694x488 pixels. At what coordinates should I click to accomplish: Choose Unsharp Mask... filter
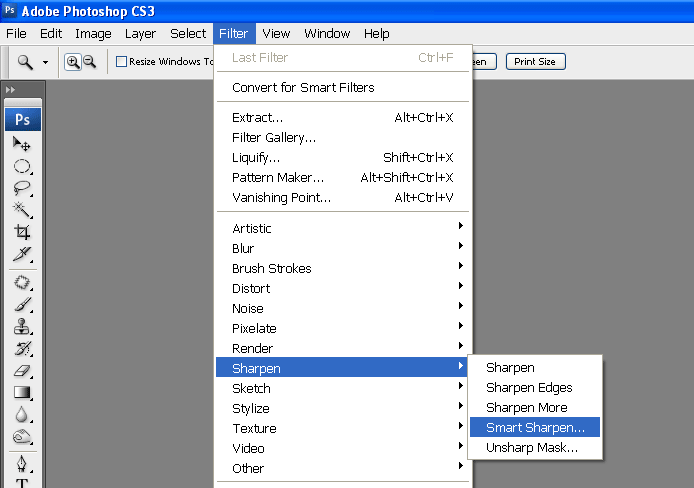coord(535,447)
